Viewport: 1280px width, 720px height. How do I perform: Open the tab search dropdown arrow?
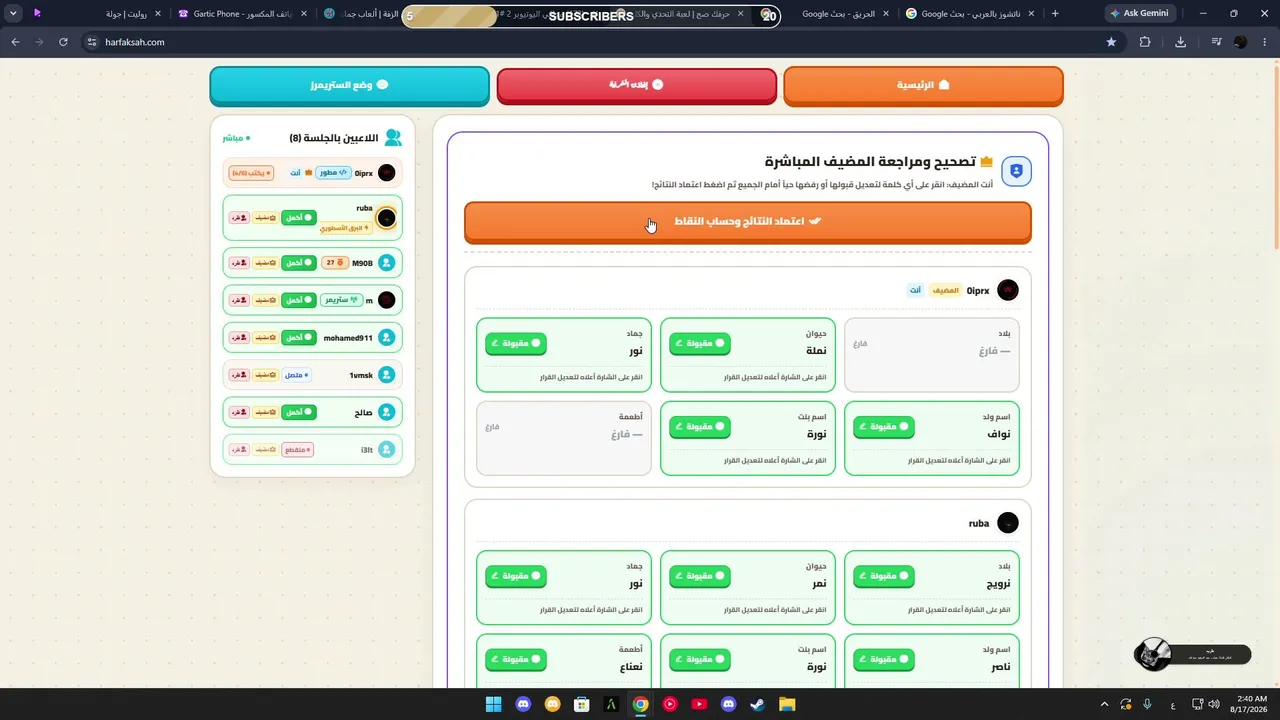point(13,14)
